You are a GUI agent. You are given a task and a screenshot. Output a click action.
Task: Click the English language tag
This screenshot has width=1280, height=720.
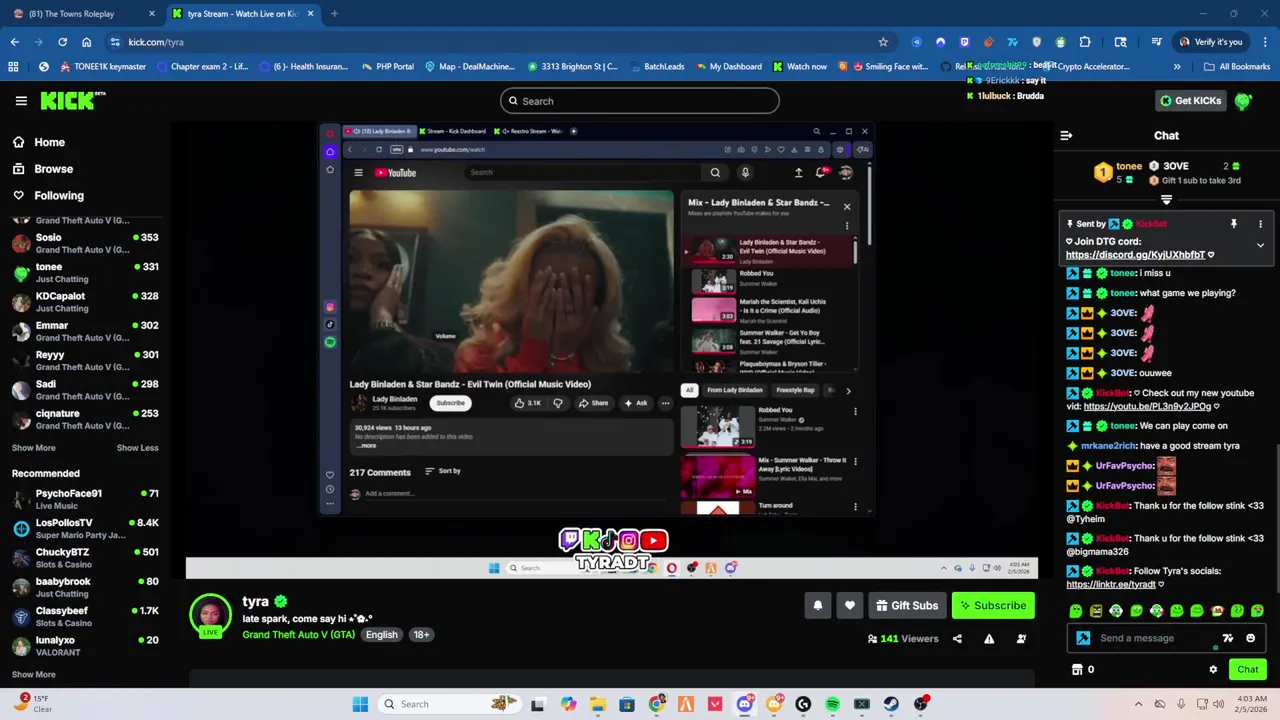click(x=381, y=635)
